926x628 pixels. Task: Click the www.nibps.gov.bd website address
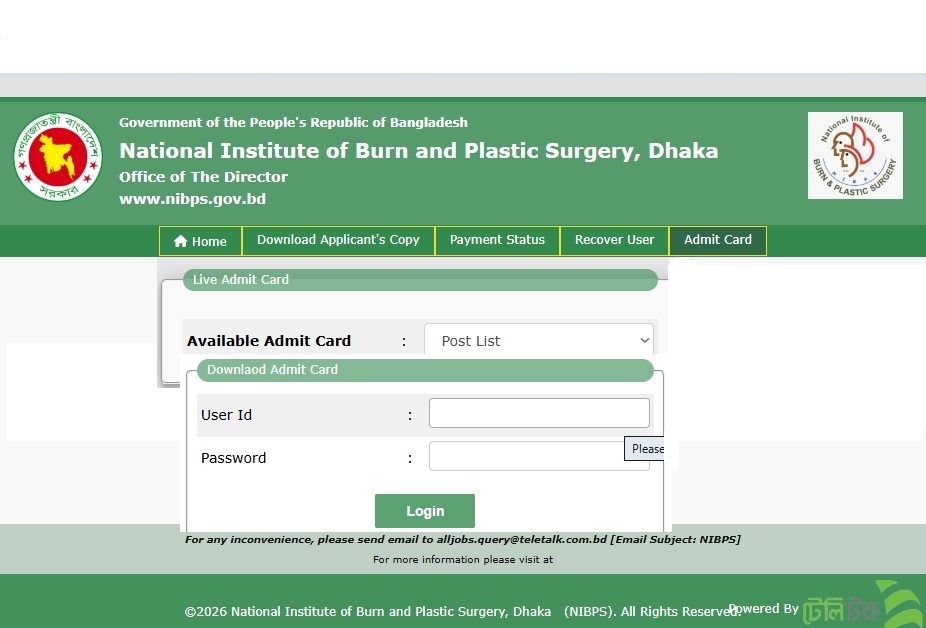[192, 199]
